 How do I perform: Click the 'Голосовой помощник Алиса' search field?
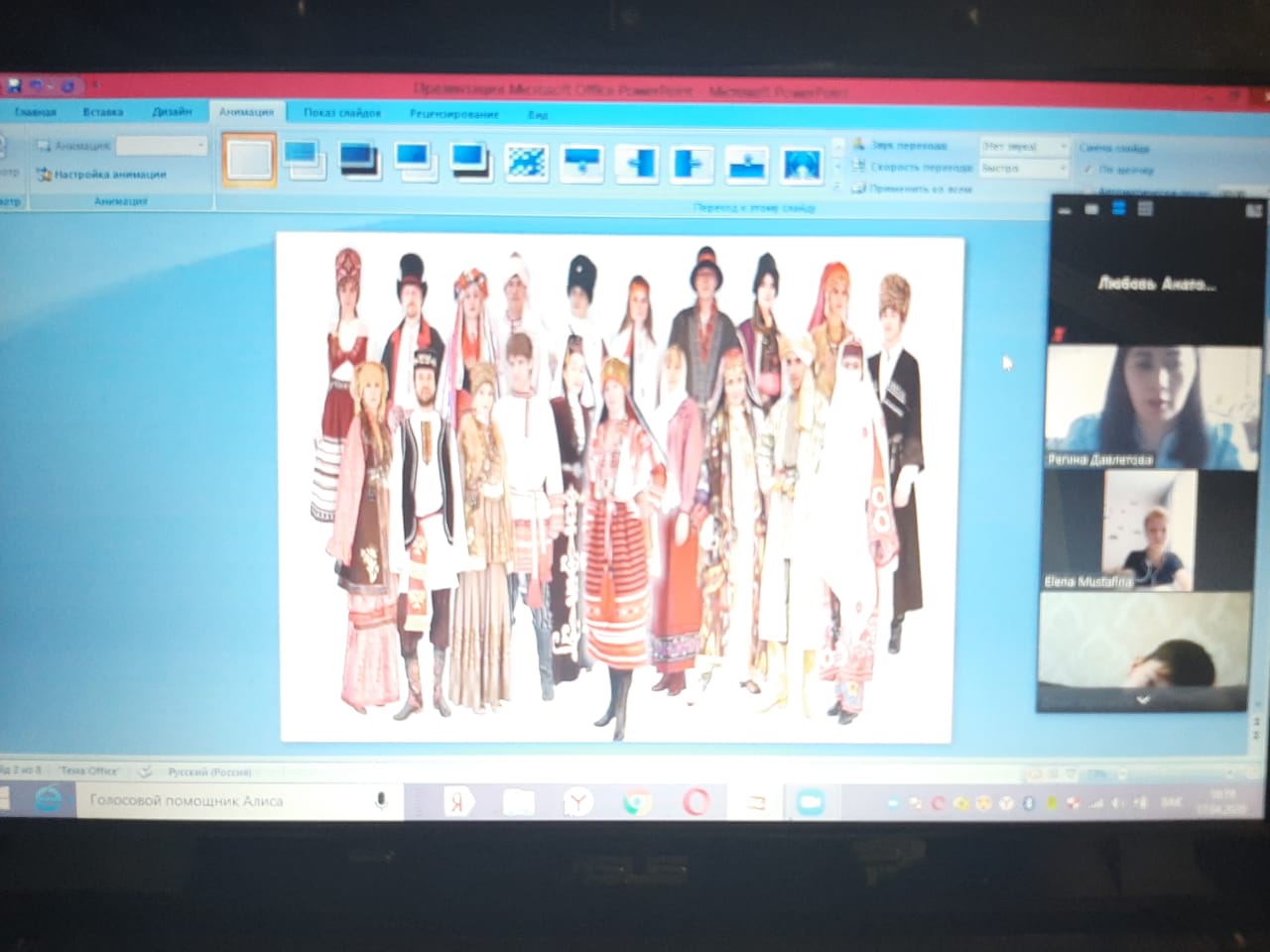(x=240, y=800)
